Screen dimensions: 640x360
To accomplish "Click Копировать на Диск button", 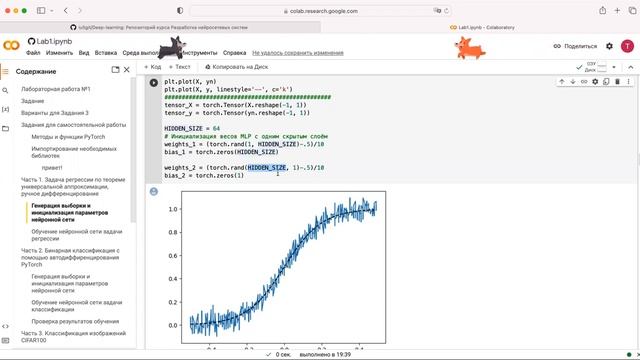I will point(236,67).
